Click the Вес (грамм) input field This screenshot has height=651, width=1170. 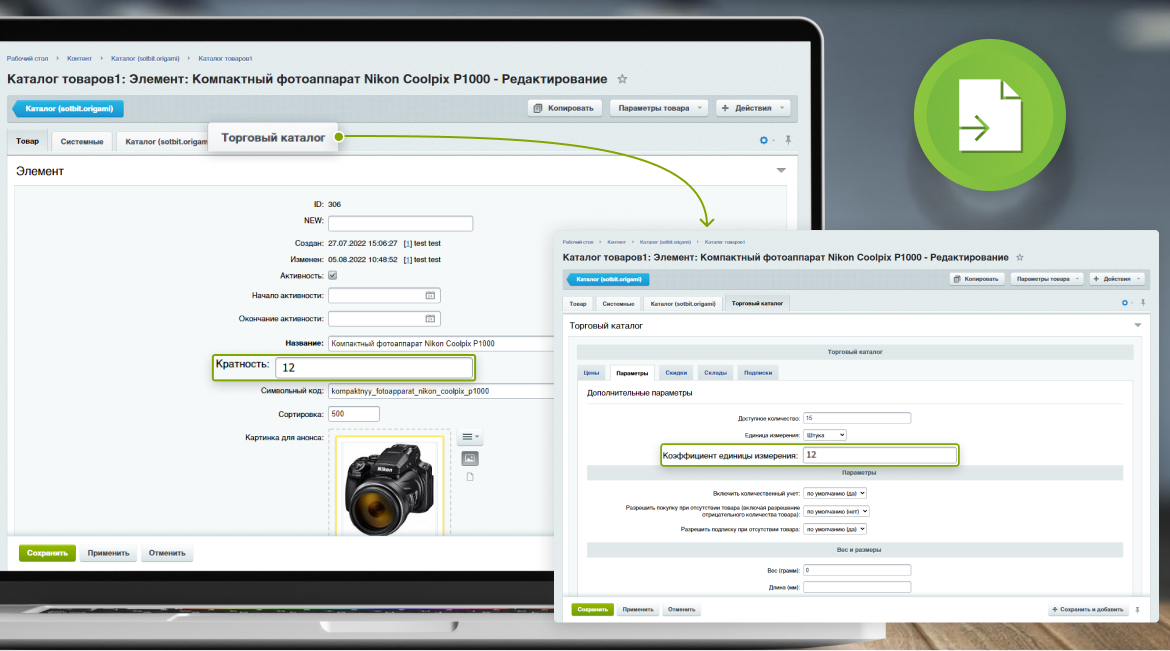click(857, 570)
